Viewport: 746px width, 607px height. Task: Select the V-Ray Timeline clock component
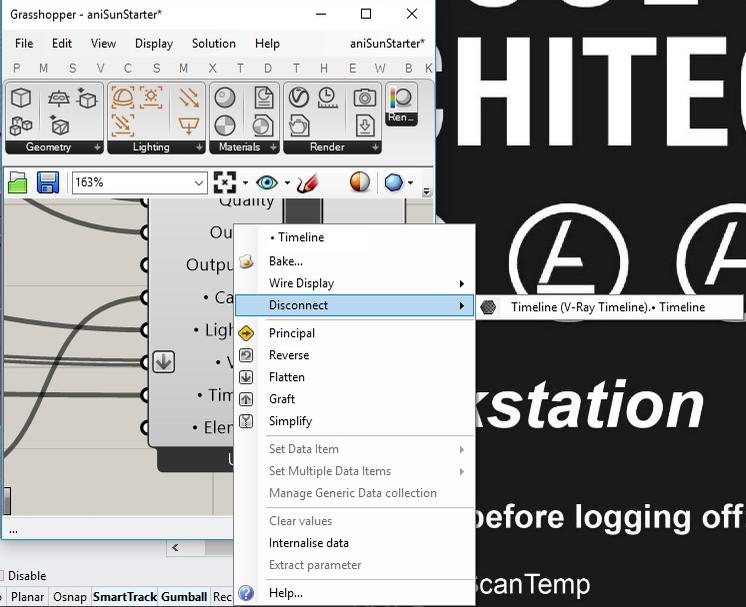327,98
